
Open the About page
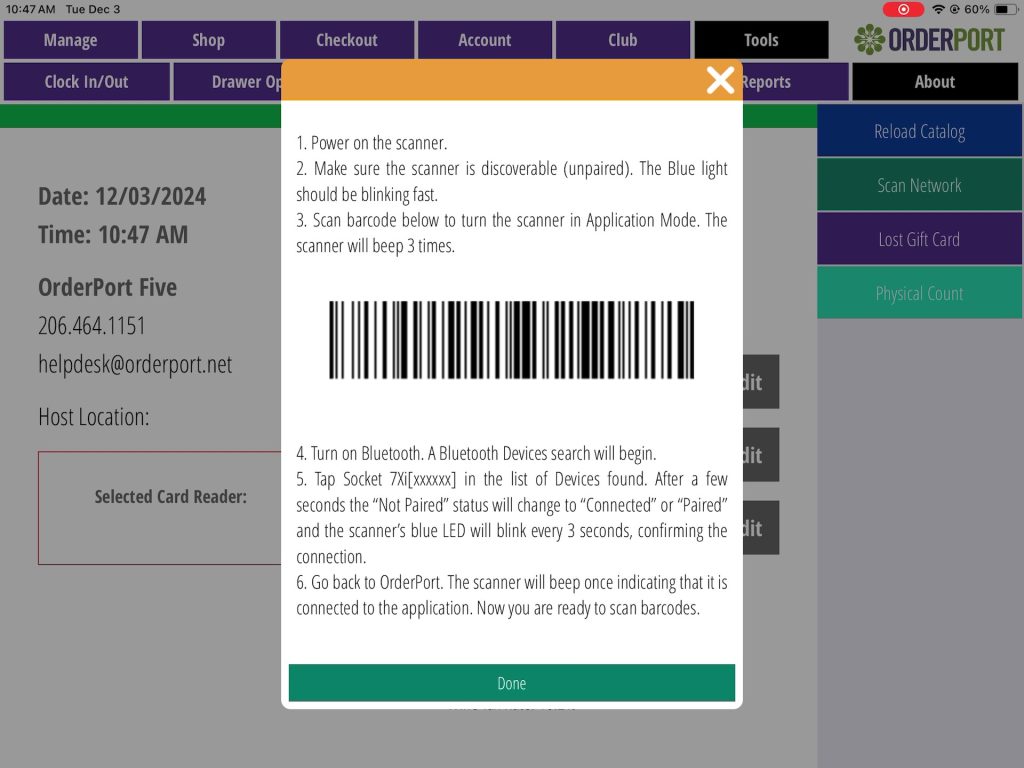point(934,82)
